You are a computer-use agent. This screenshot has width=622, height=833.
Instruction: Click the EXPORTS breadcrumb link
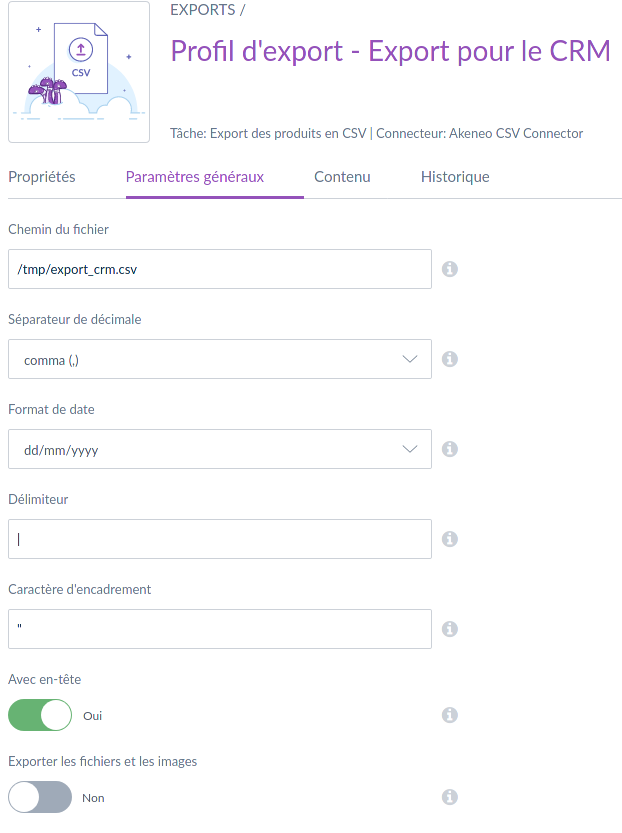click(x=203, y=10)
